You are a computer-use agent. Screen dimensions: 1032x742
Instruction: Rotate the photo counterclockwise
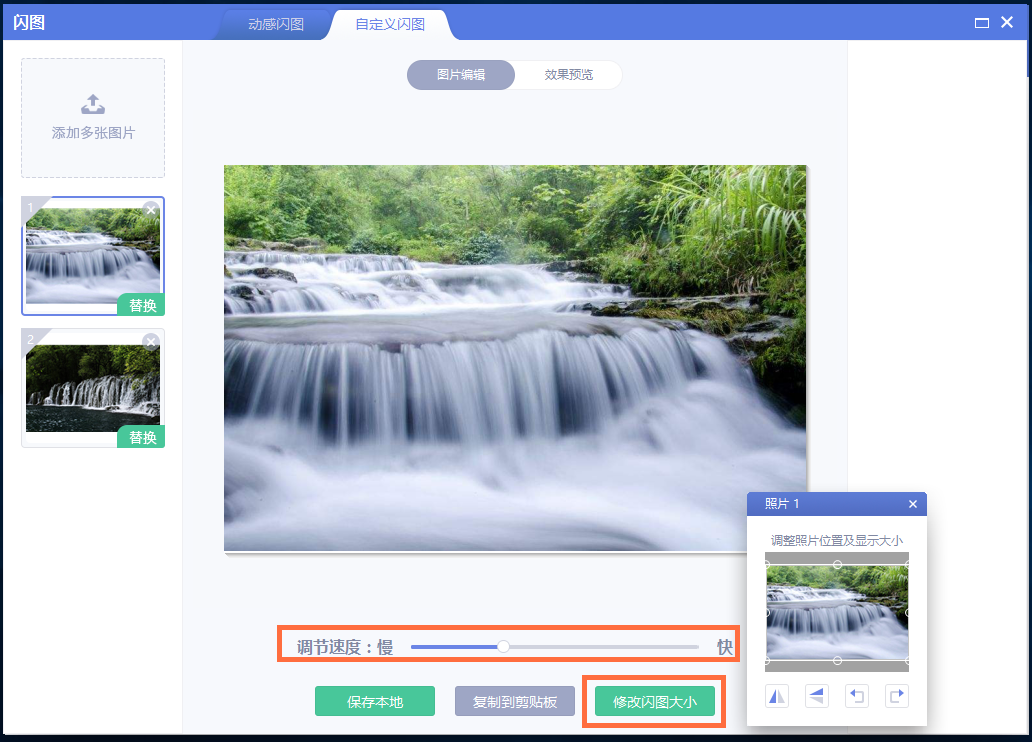(857, 696)
